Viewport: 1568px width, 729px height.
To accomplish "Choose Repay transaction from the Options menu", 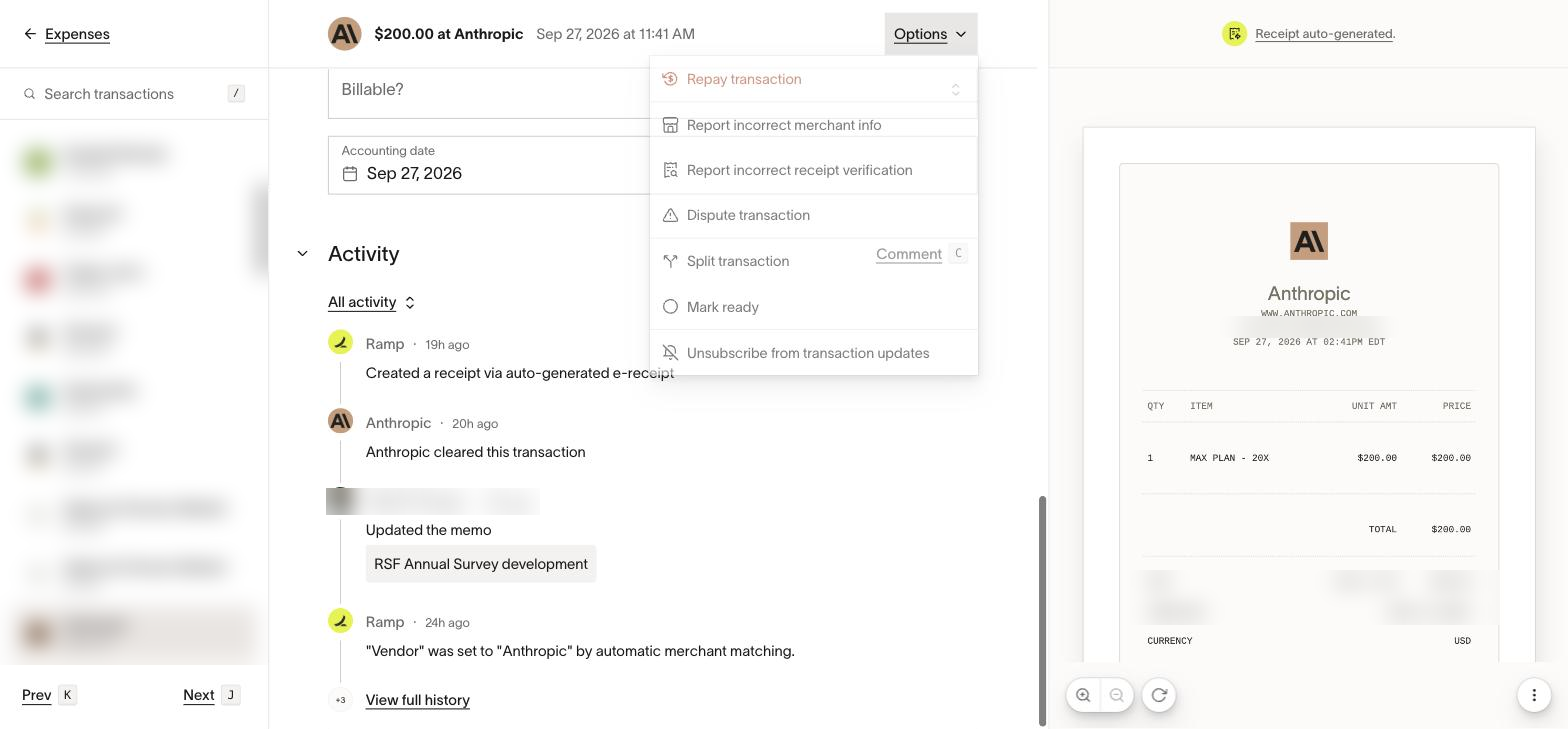I will (813, 79).
